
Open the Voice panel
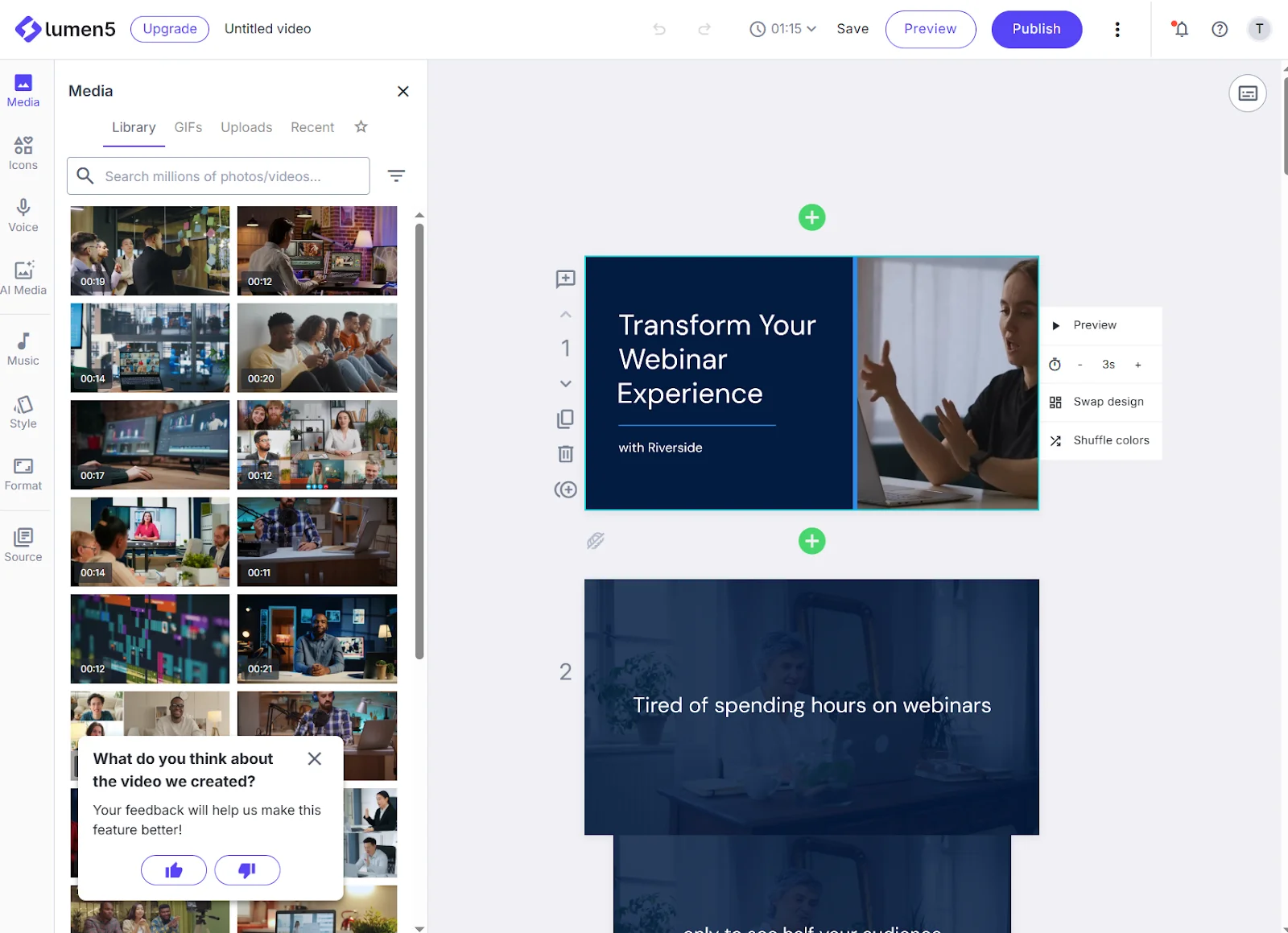point(23,216)
